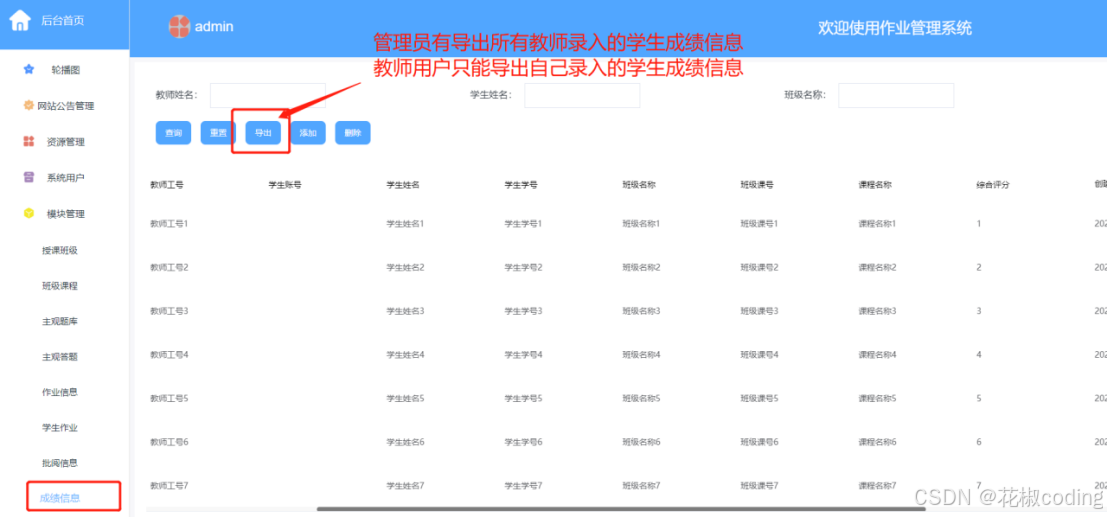Image resolution: width=1107 pixels, height=517 pixels.
Task: Click the home icon beside 后台首页
Action: click(x=20, y=20)
